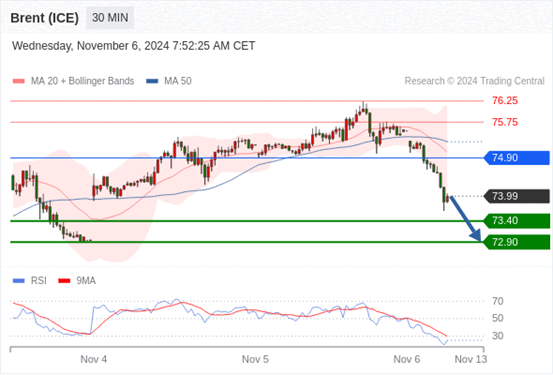This screenshot has width=553, height=375.
Task: Click the MA 50 legend color swatch
Action: (152, 81)
